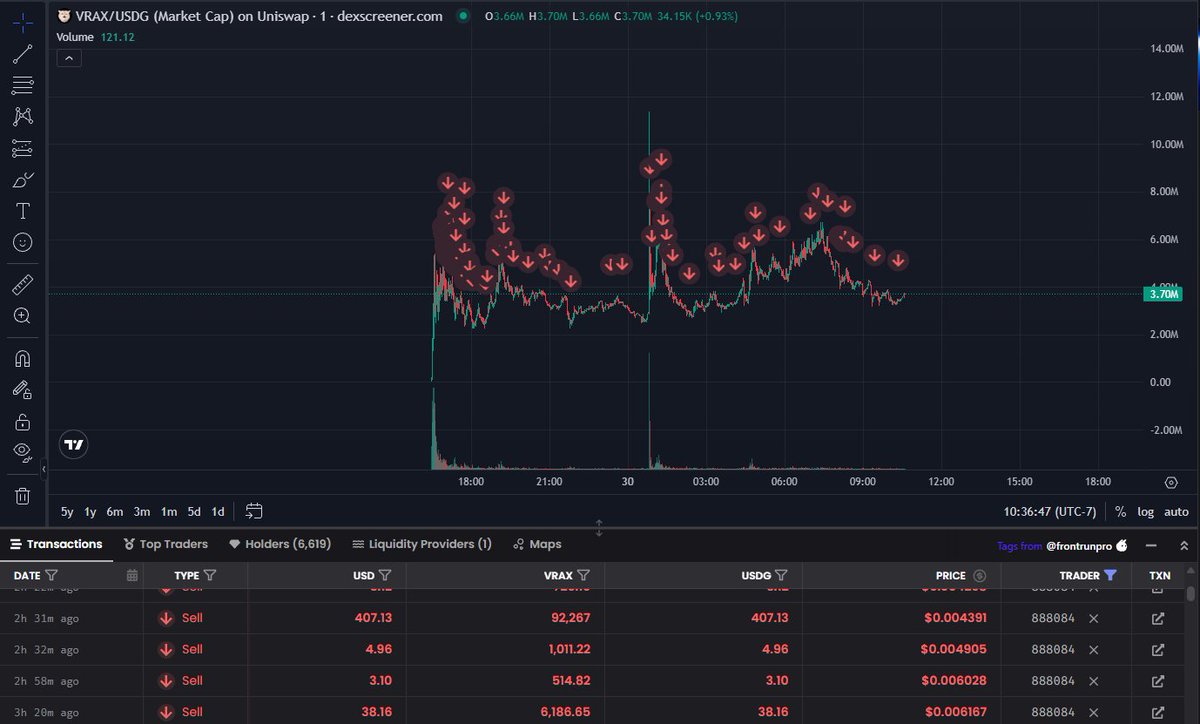Toggle hide all drawings eye icon
1200x724 pixels.
(x=22, y=452)
